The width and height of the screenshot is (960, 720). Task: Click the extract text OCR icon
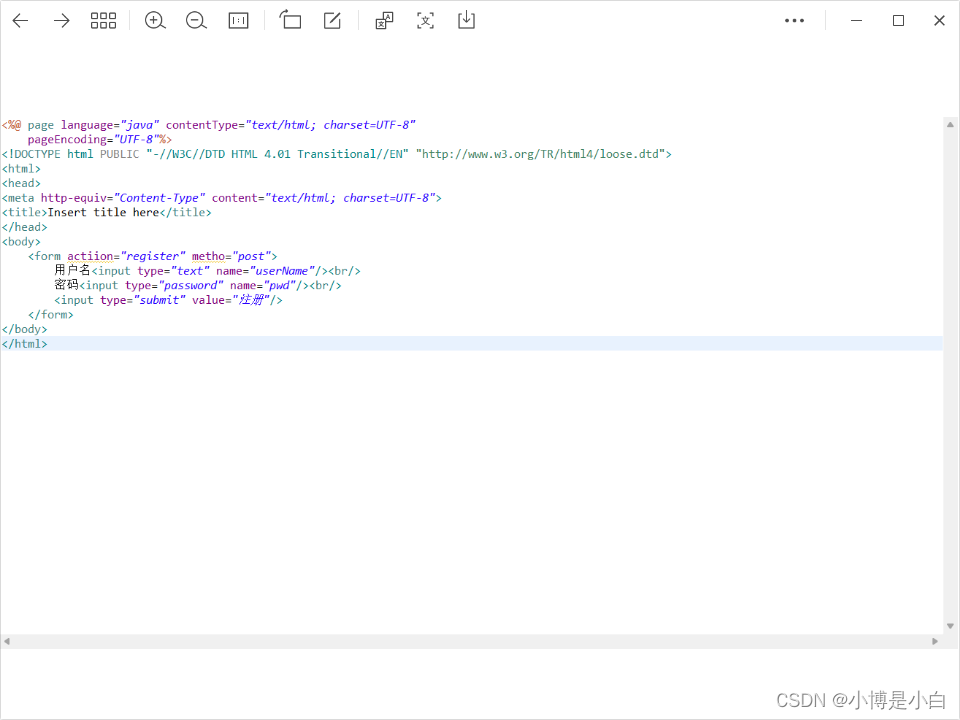pos(426,21)
